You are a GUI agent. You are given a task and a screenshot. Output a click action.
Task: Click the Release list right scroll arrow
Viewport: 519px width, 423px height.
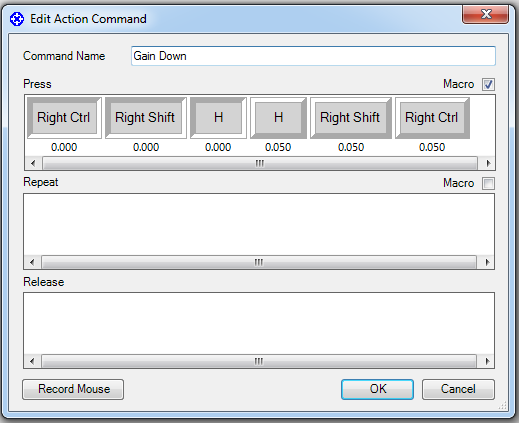(487, 361)
